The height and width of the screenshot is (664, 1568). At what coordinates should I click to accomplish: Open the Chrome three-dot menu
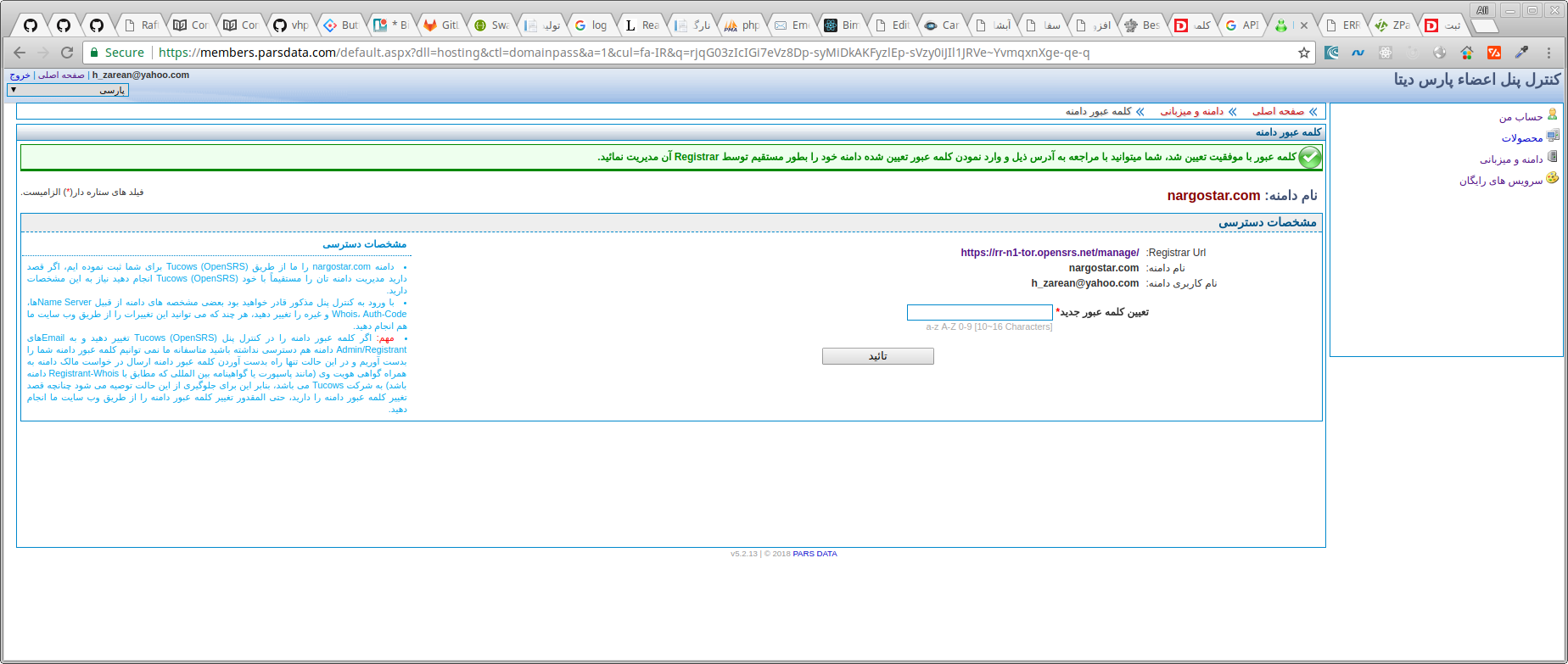coord(1549,53)
